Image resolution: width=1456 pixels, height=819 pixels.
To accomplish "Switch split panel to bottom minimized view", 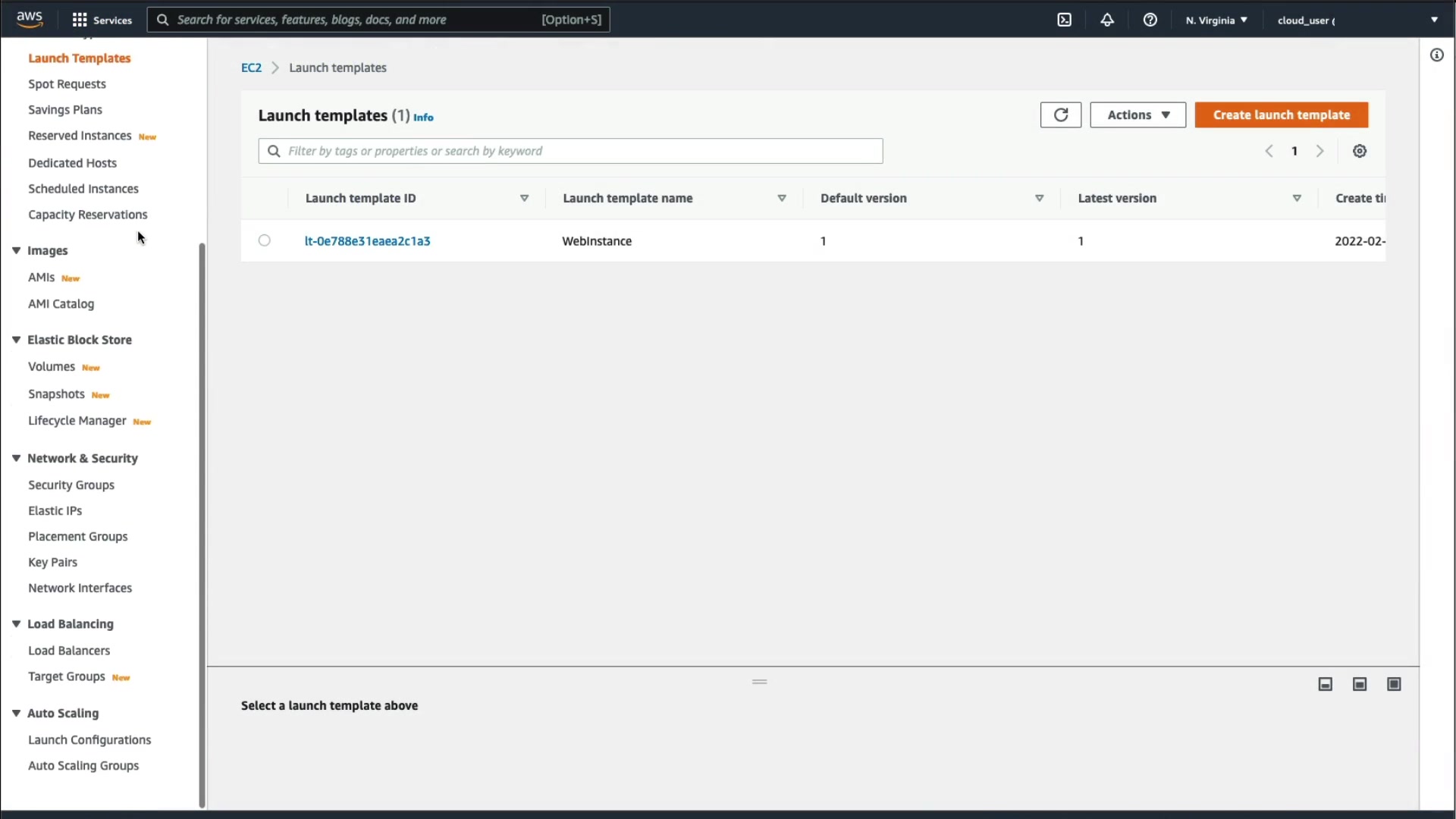I will 1325,685.
